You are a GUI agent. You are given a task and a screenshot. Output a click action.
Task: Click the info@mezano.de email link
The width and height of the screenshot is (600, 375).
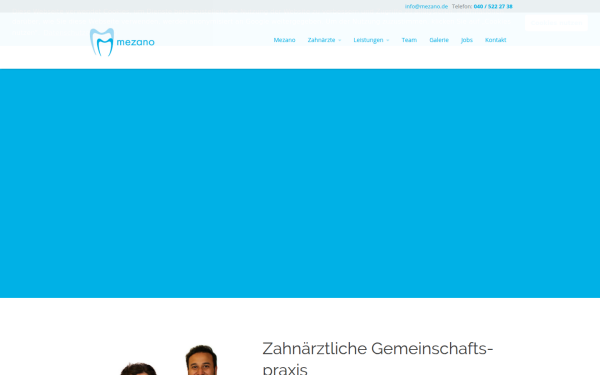(426, 7)
